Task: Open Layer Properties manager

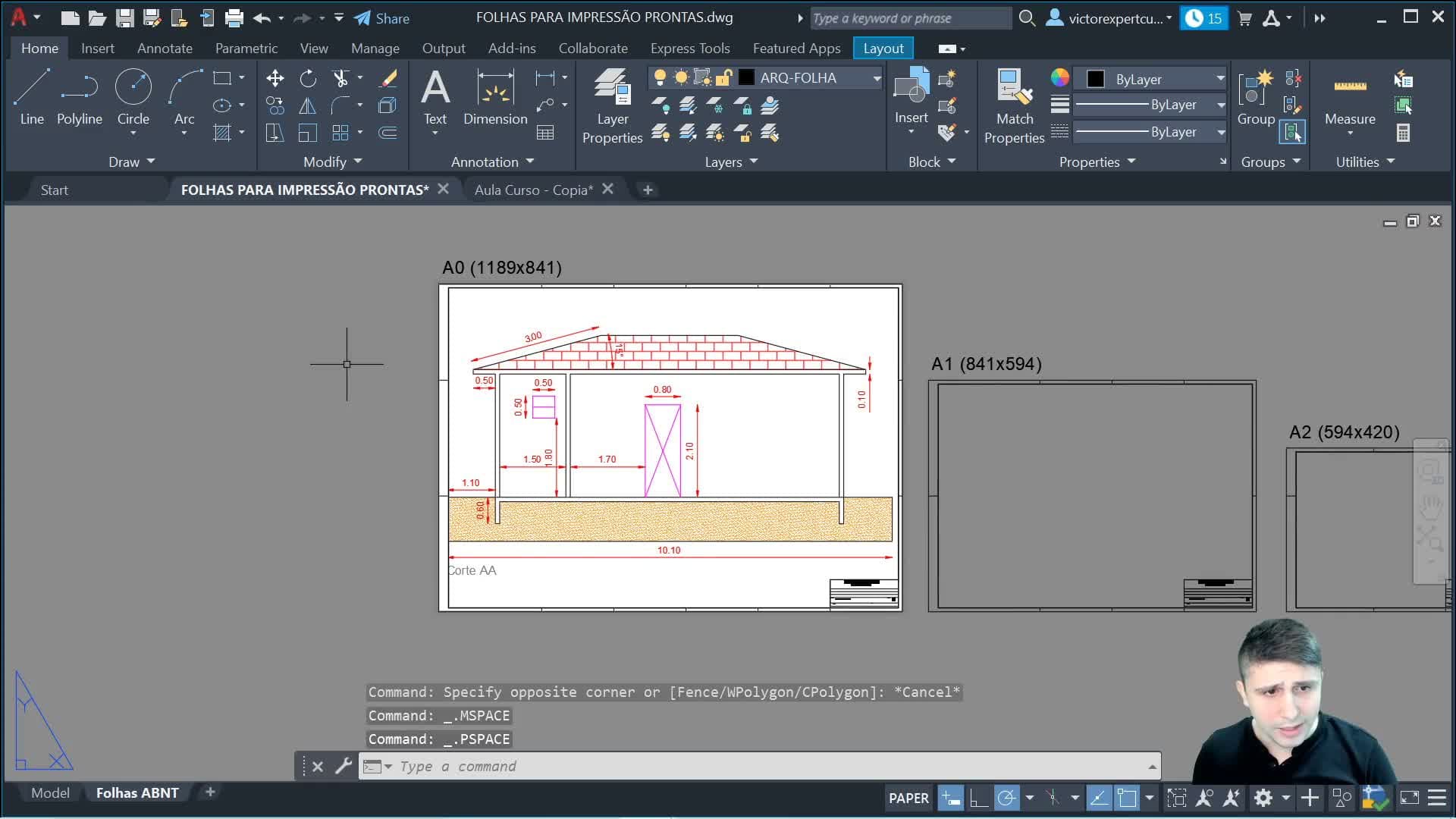Action: 612,105
